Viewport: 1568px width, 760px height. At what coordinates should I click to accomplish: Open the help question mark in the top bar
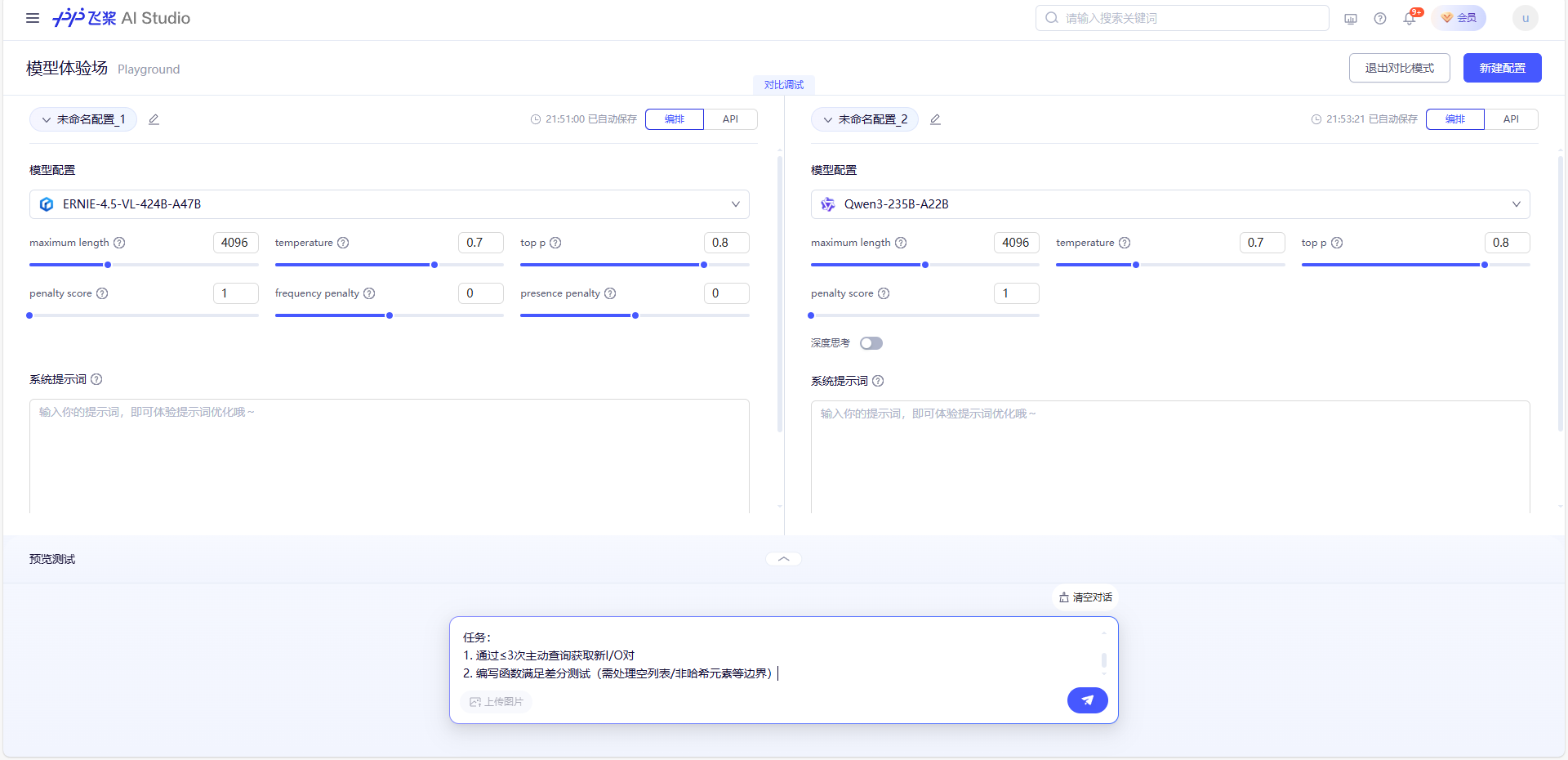(1380, 18)
